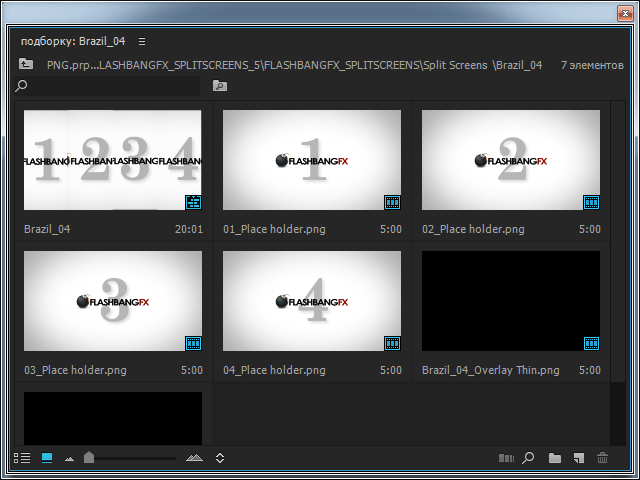Click the Brazil_04 name label

(x=47, y=229)
